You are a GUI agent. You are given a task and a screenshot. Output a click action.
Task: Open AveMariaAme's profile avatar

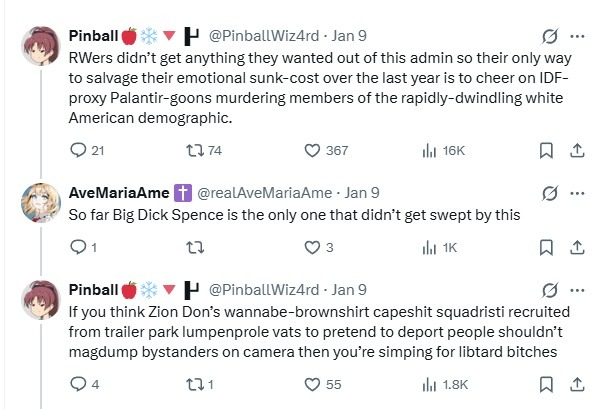(x=36, y=203)
